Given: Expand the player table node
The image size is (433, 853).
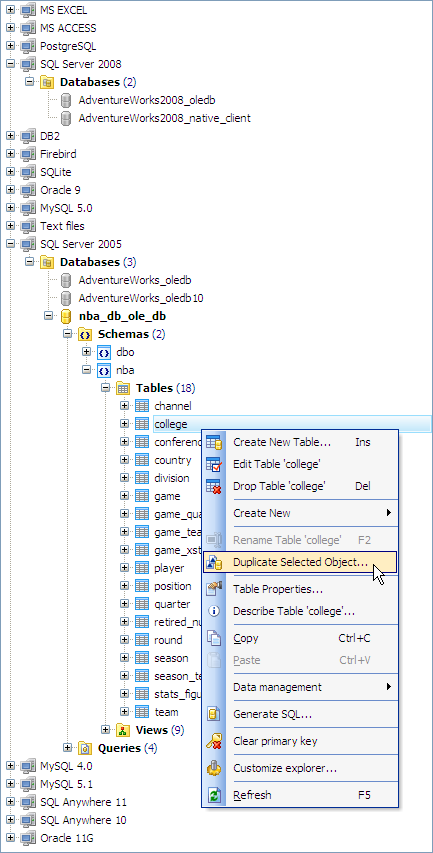Looking at the screenshot, I should pos(125,568).
